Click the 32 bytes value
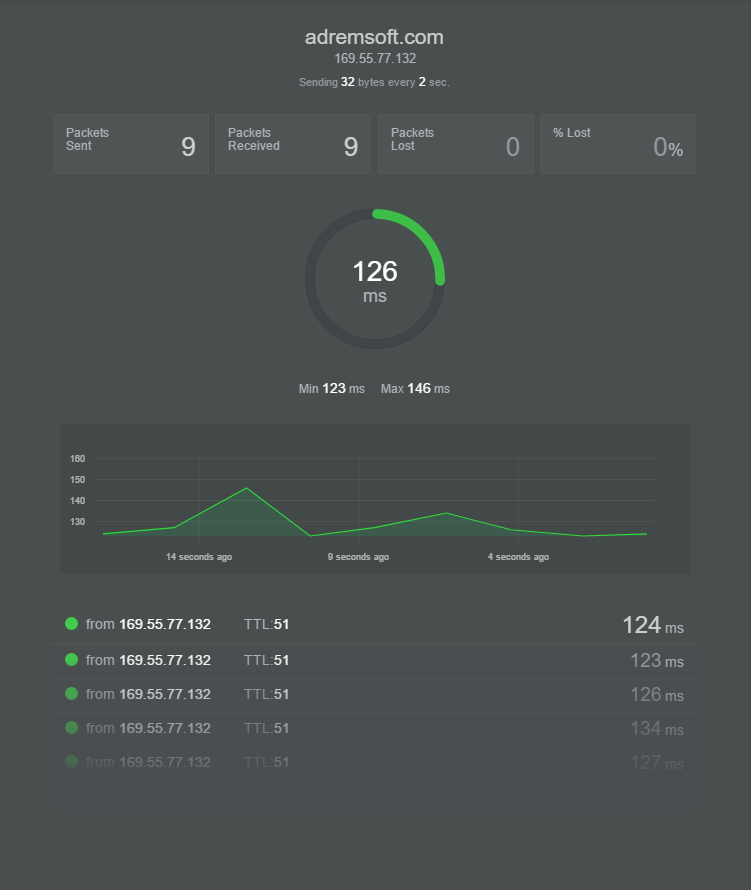The height and width of the screenshot is (890, 751). [x=347, y=82]
